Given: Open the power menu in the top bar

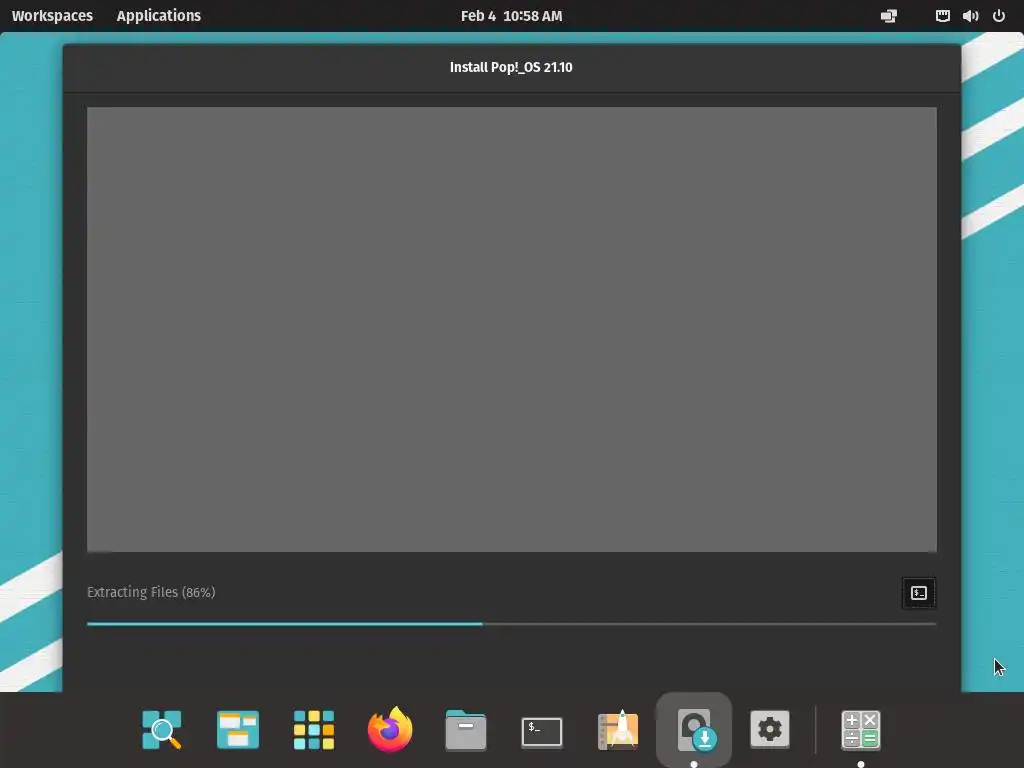Looking at the screenshot, I should click(x=999, y=16).
